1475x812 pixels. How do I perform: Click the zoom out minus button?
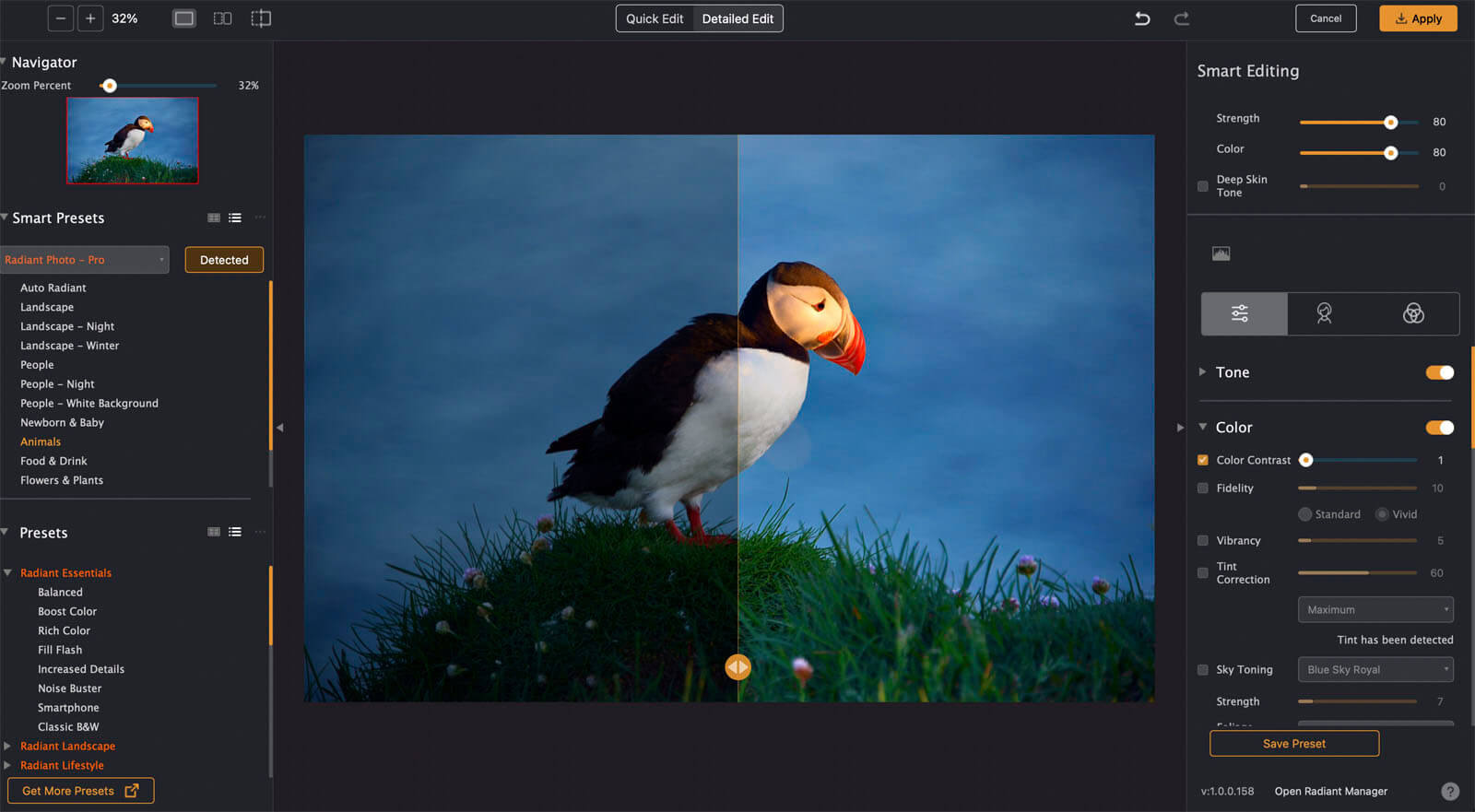tap(61, 18)
